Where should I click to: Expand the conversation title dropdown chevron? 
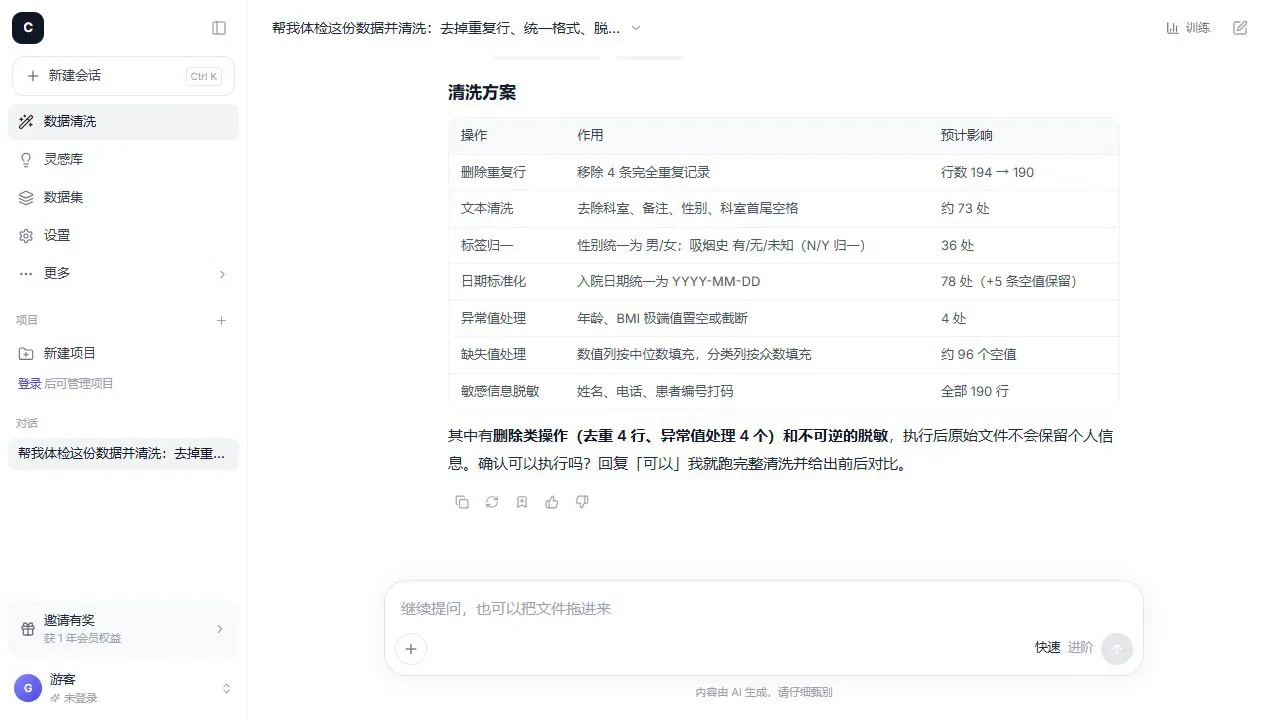[636, 28]
